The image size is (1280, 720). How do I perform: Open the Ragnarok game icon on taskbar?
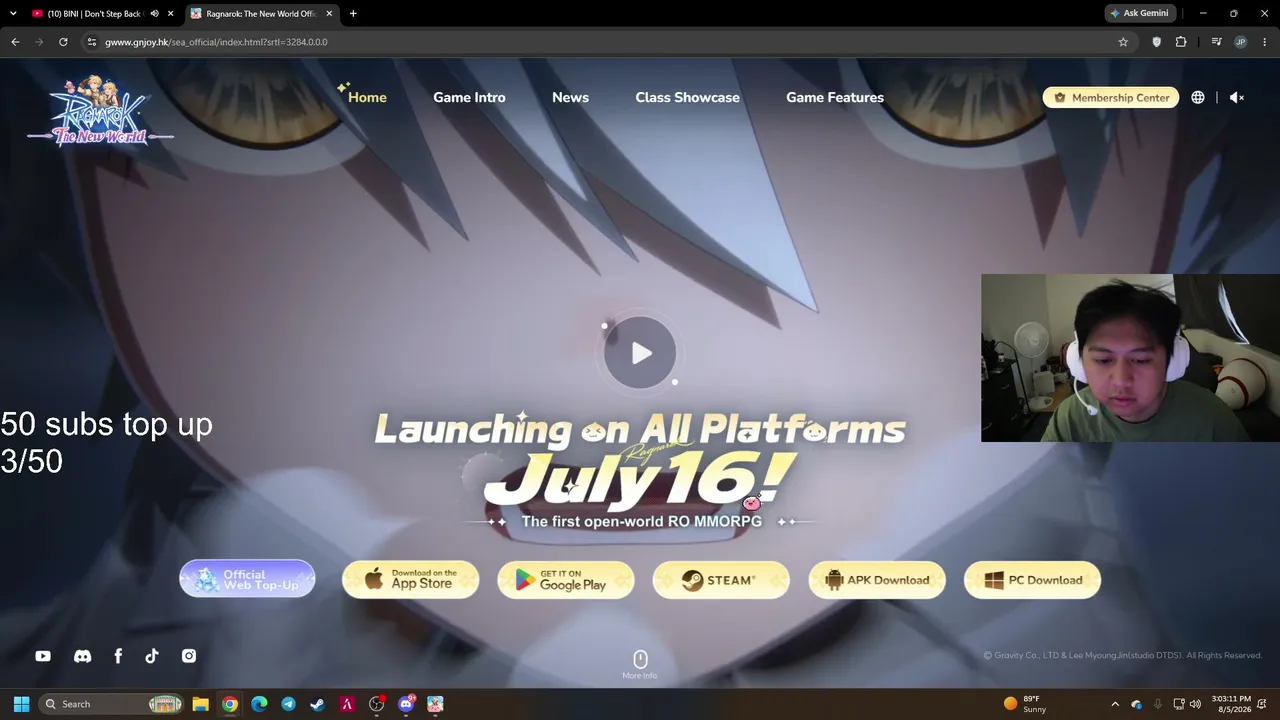coord(435,704)
